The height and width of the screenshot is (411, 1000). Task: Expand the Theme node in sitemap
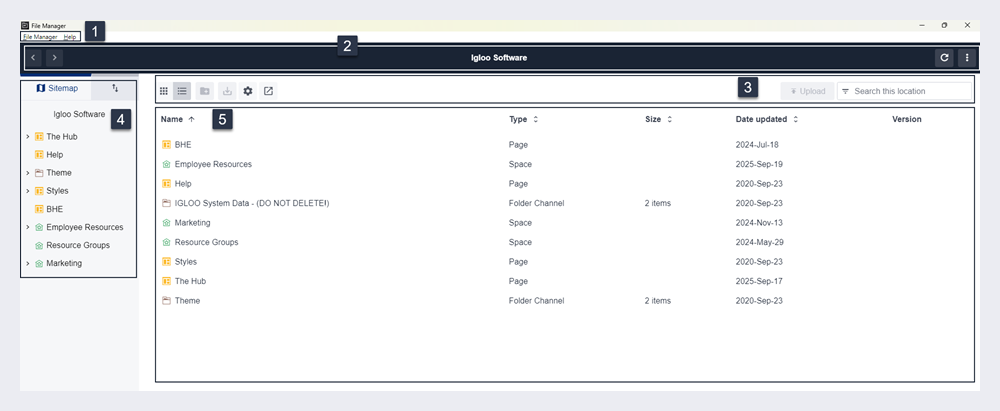click(x=28, y=173)
